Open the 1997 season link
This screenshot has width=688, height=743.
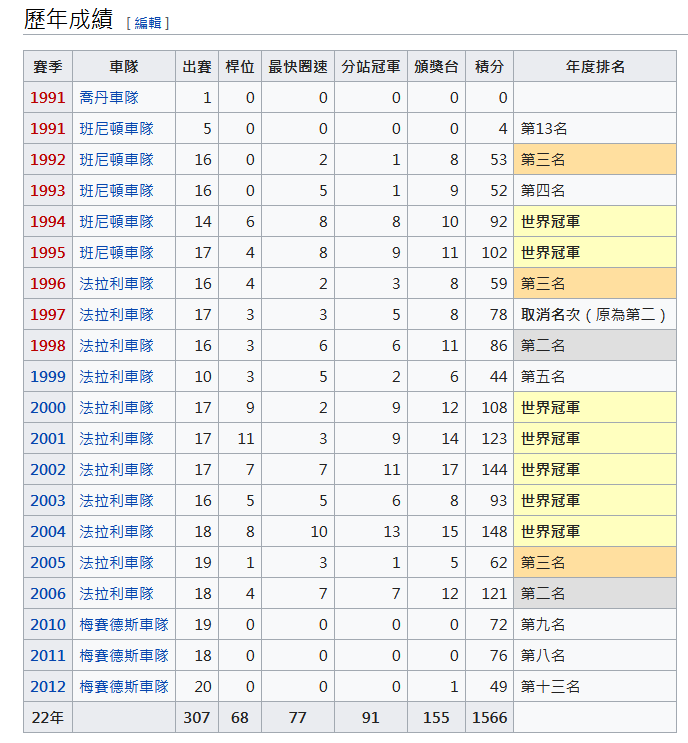point(48,315)
